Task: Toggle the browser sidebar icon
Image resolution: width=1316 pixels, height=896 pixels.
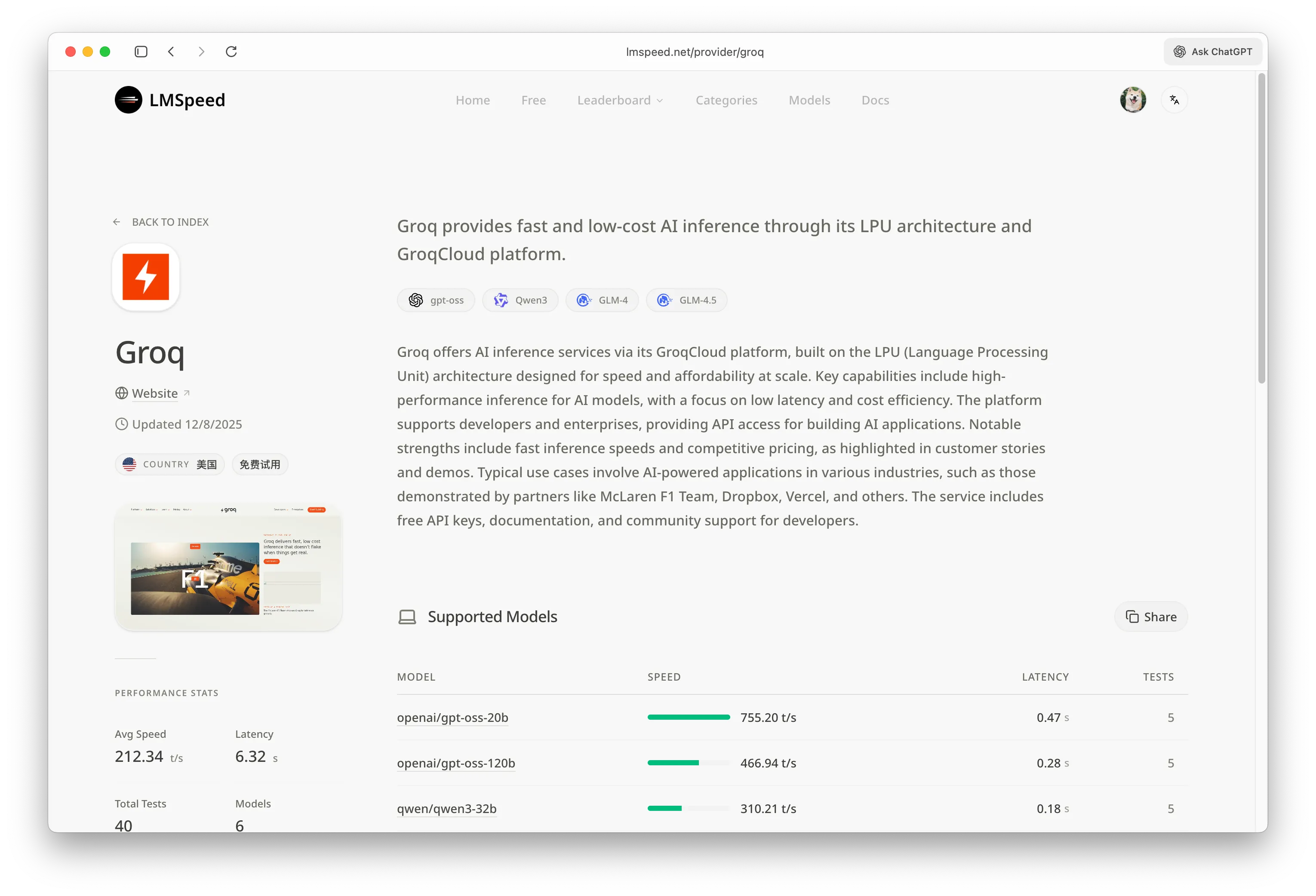Action: point(141,52)
